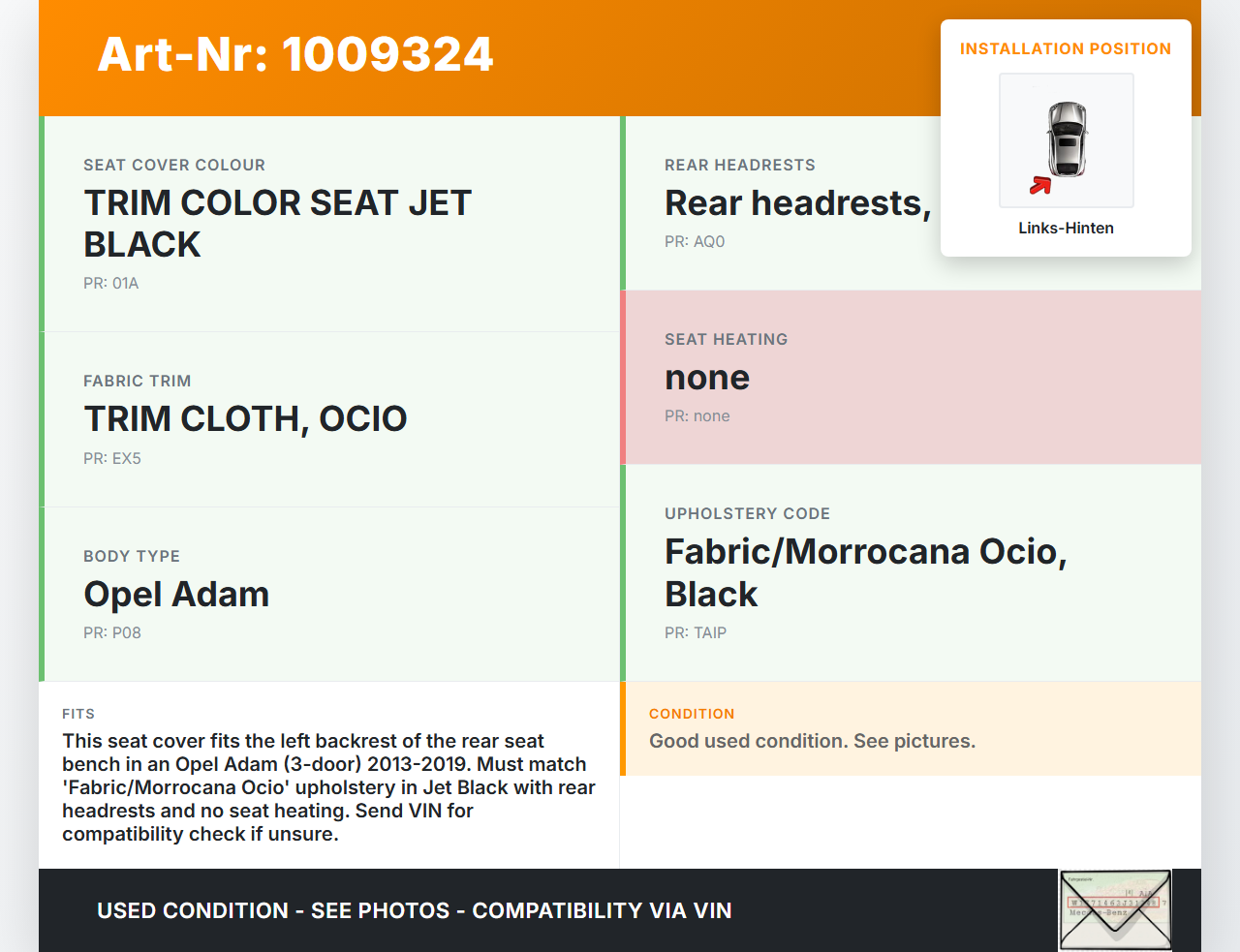Click the Seat Heating none value
This screenshot has height=952, width=1240.
coord(707,378)
